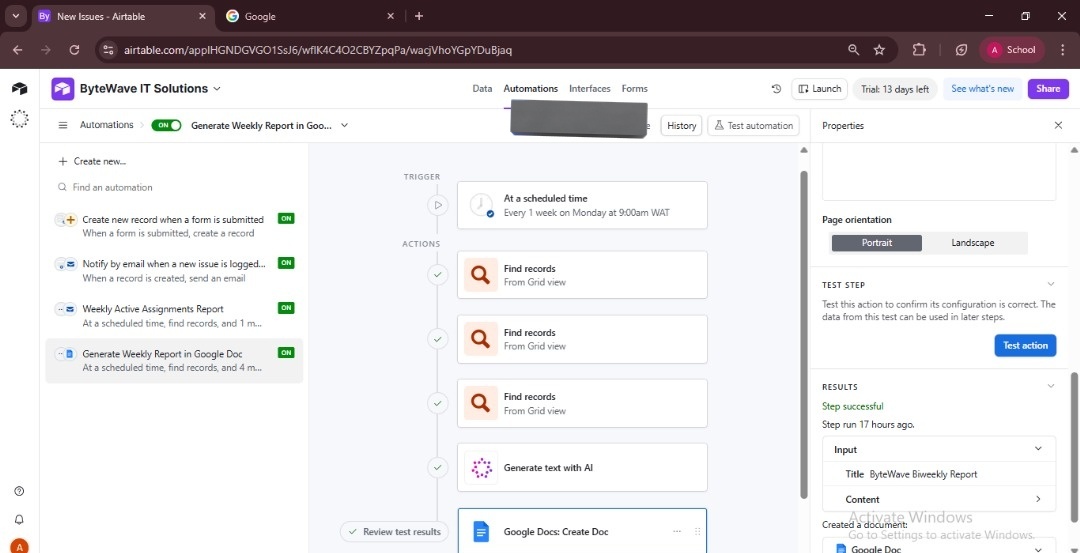
Task: Toggle ON badge for Notify by email automation
Action: (x=286, y=263)
